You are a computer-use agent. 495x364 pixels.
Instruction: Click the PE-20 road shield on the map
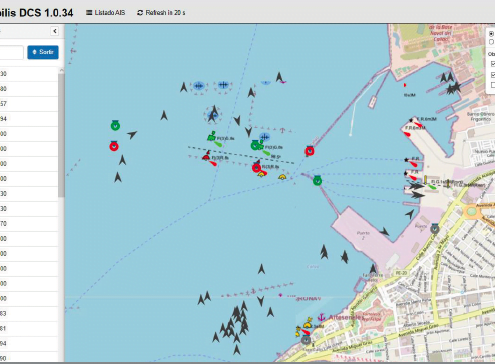click(401, 273)
